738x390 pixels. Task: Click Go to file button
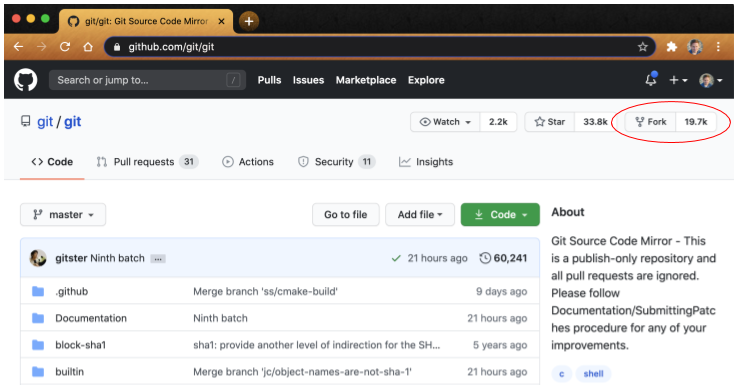click(x=345, y=215)
